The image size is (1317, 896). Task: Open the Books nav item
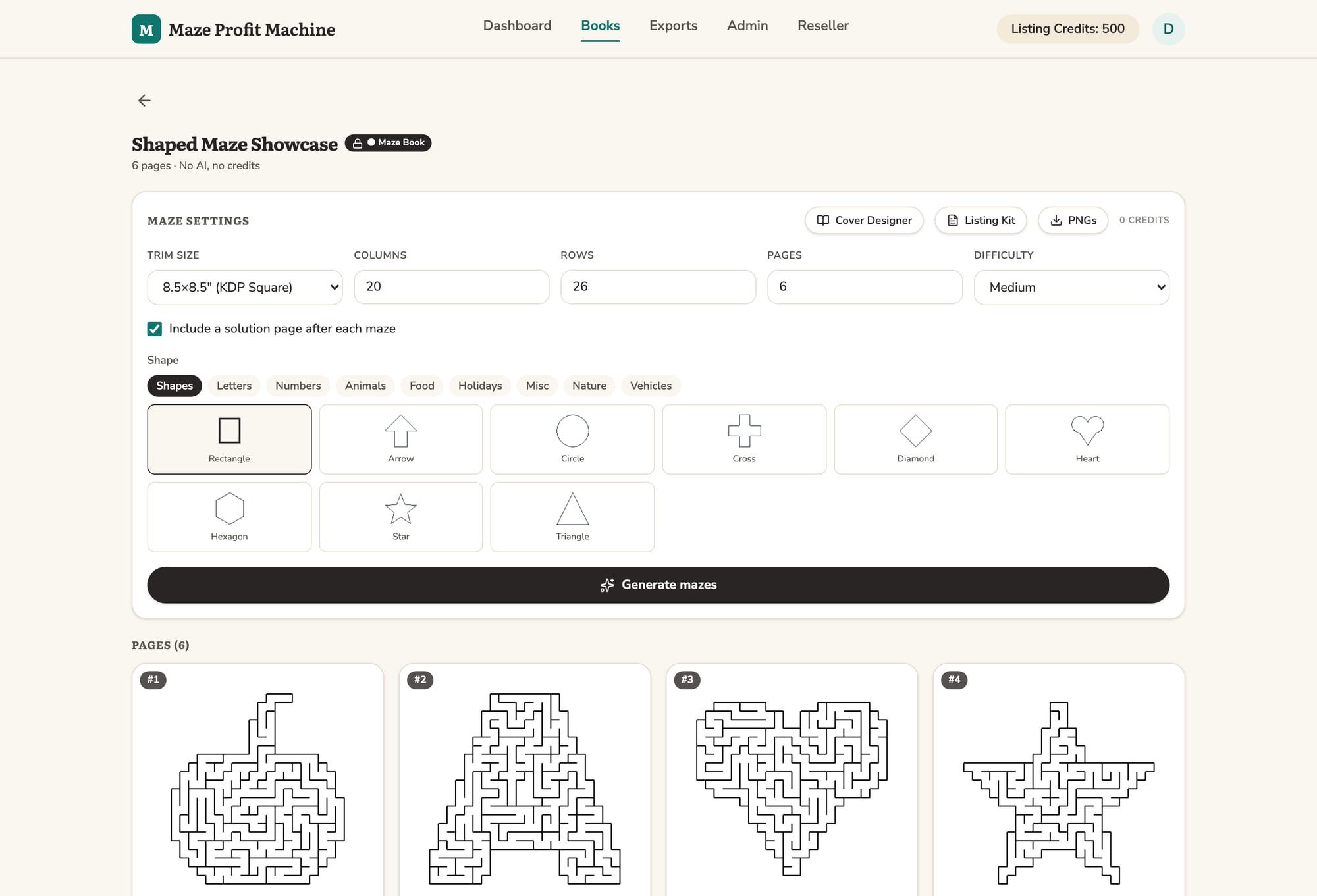click(x=600, y=26)
